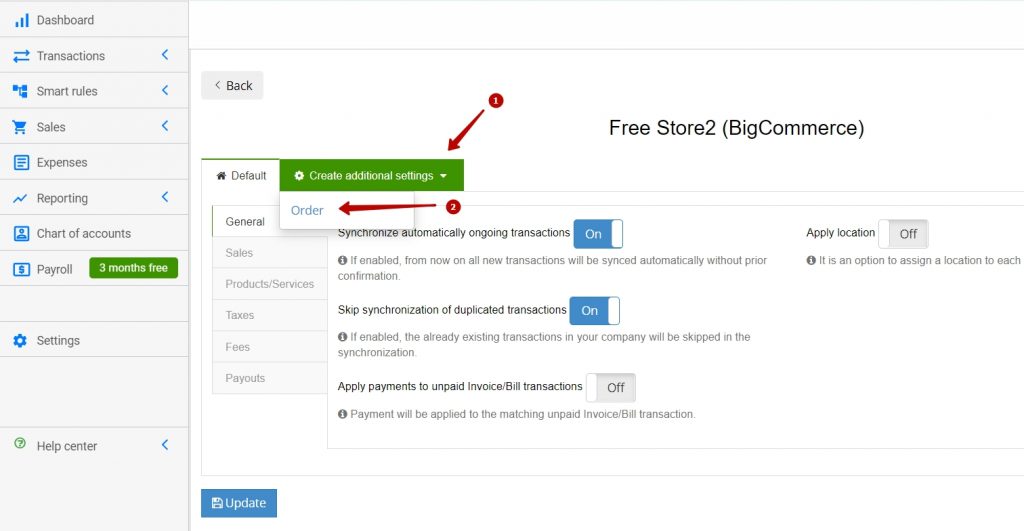This screenshot has height=531, width=1024.
Task: Click the Settings gear icon in sidebar
Action: (20, 340)
